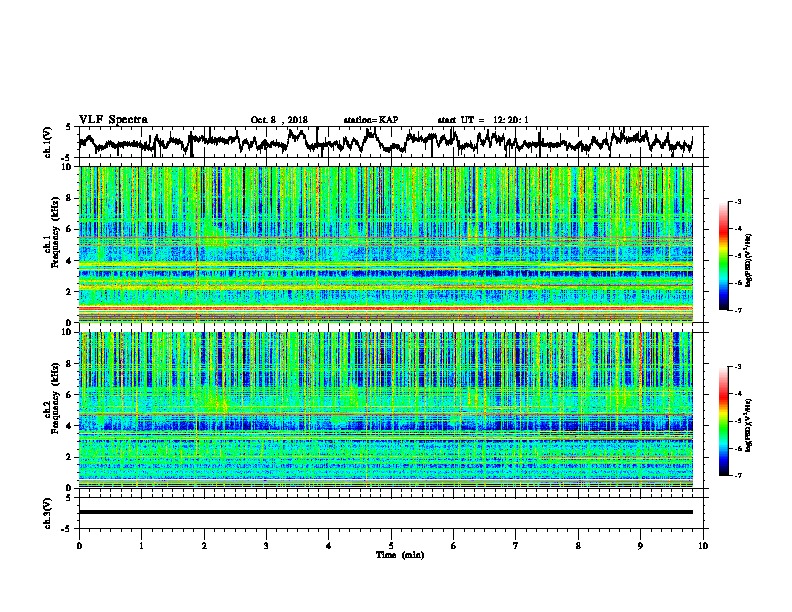Screen dimensions: 792x612
Task: Click time axis tick label "9"
Action: 640,545
